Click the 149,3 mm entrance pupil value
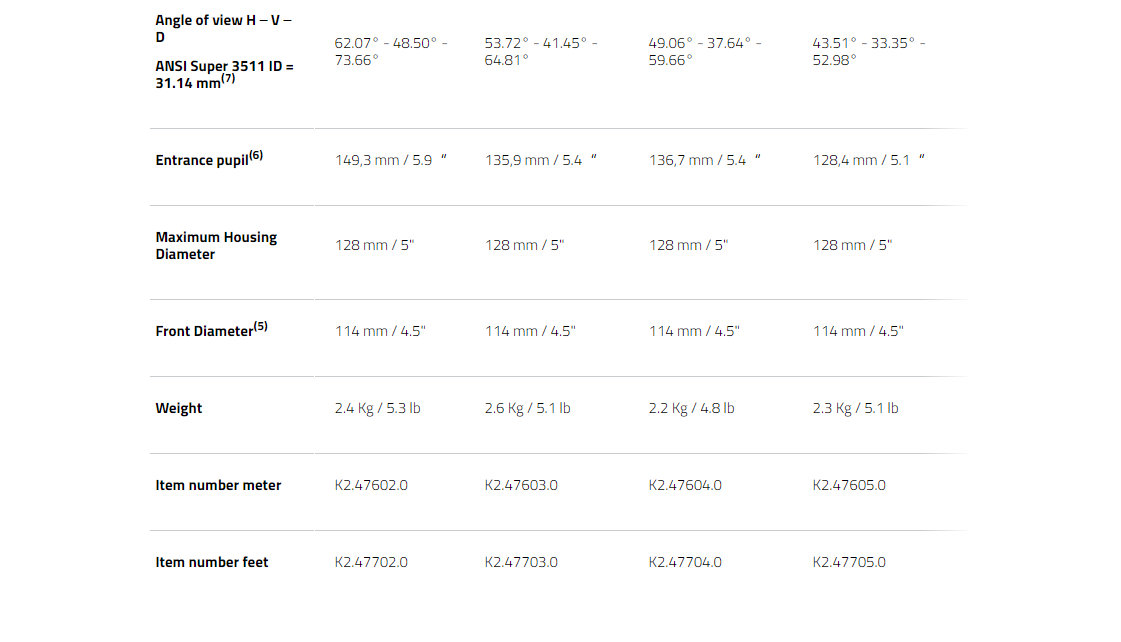 coord(390,160)
